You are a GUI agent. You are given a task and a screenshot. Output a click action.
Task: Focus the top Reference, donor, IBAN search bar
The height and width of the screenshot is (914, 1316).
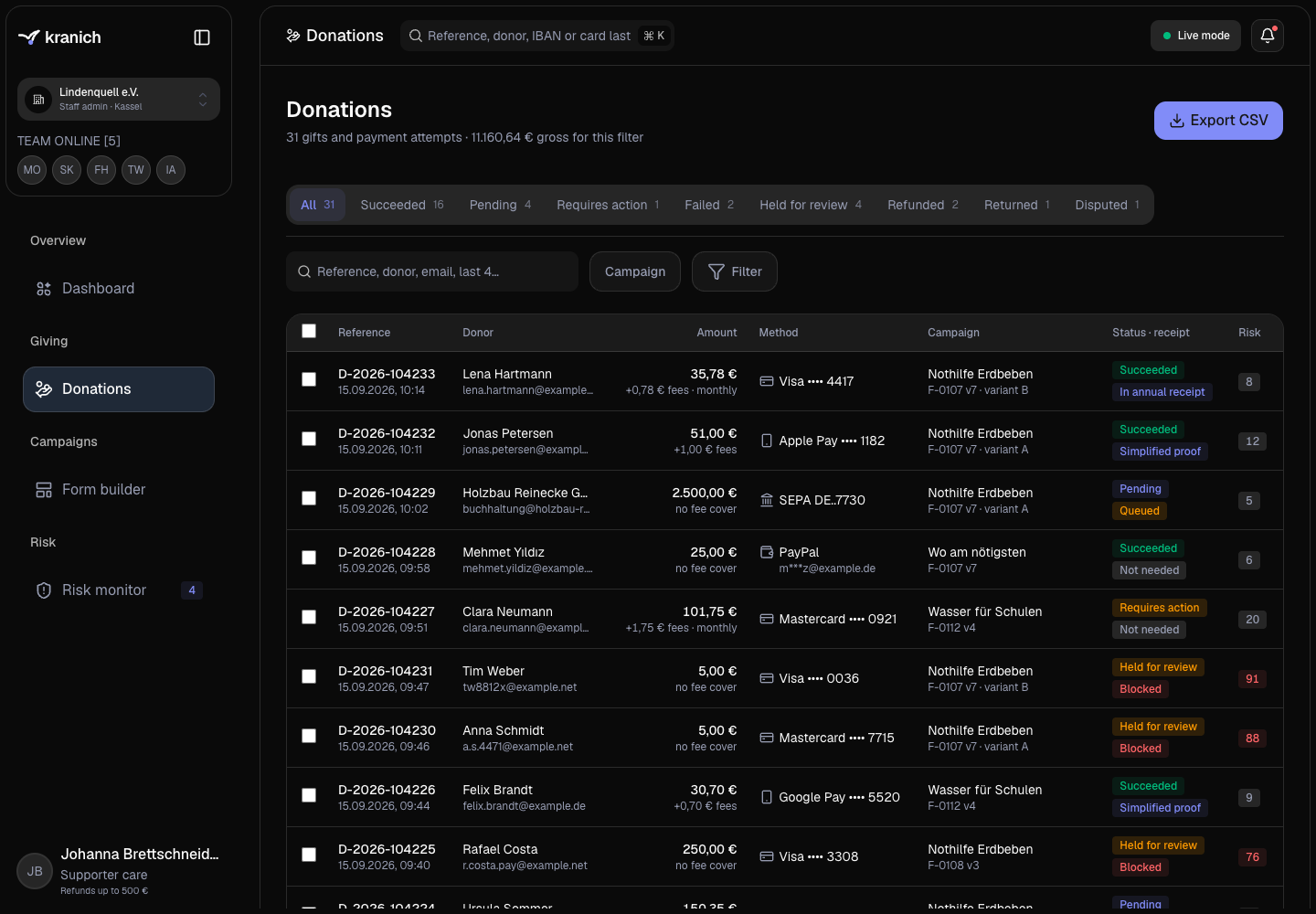point(537,36)
